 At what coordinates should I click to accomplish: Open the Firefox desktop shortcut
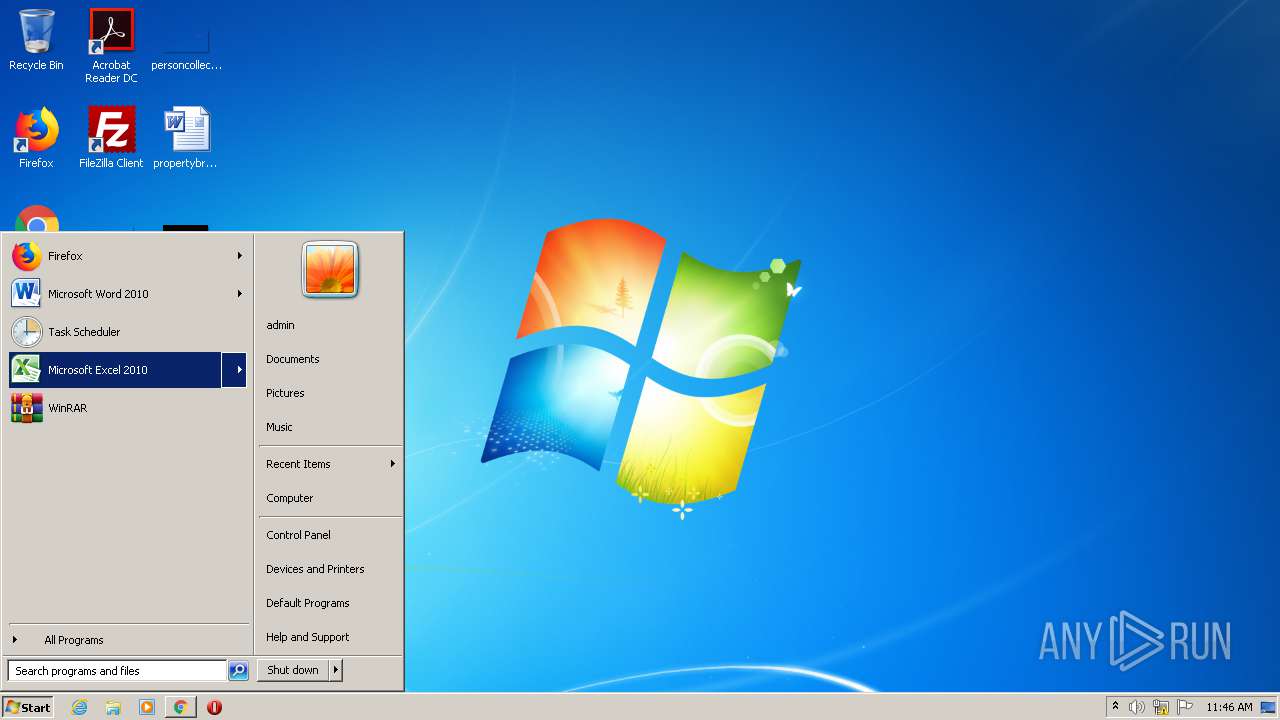tap(36, 138)
